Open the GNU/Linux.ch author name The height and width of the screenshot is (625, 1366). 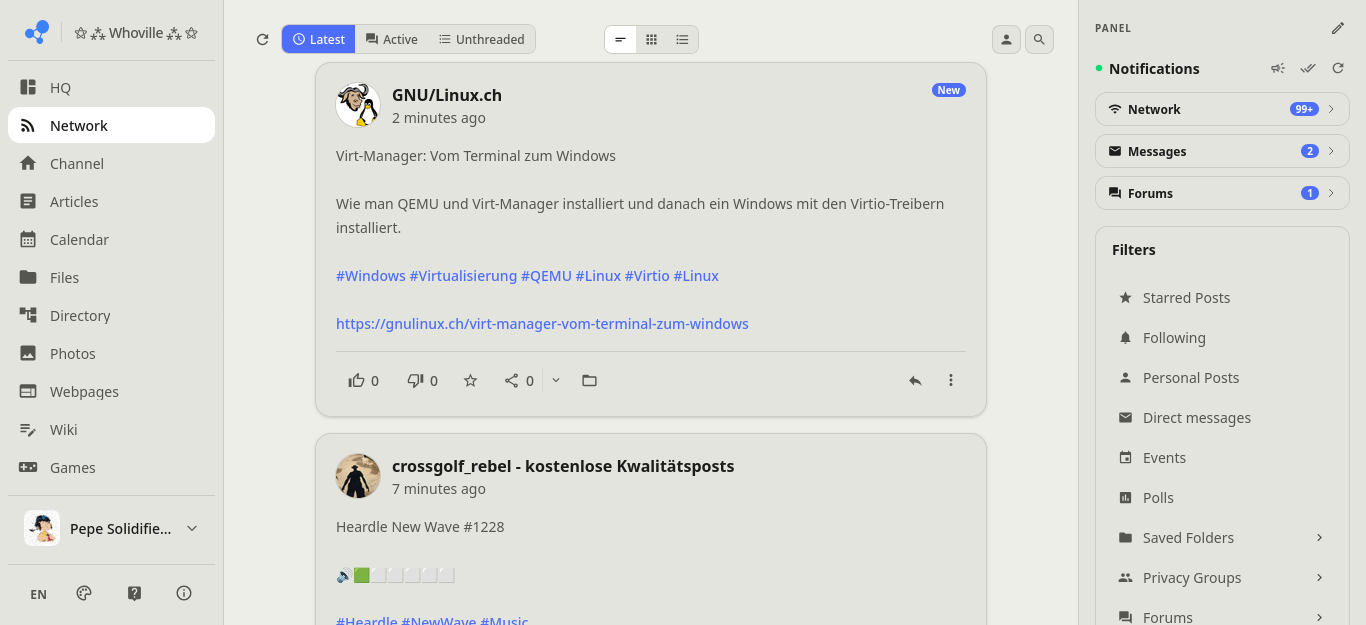(447, 95)
